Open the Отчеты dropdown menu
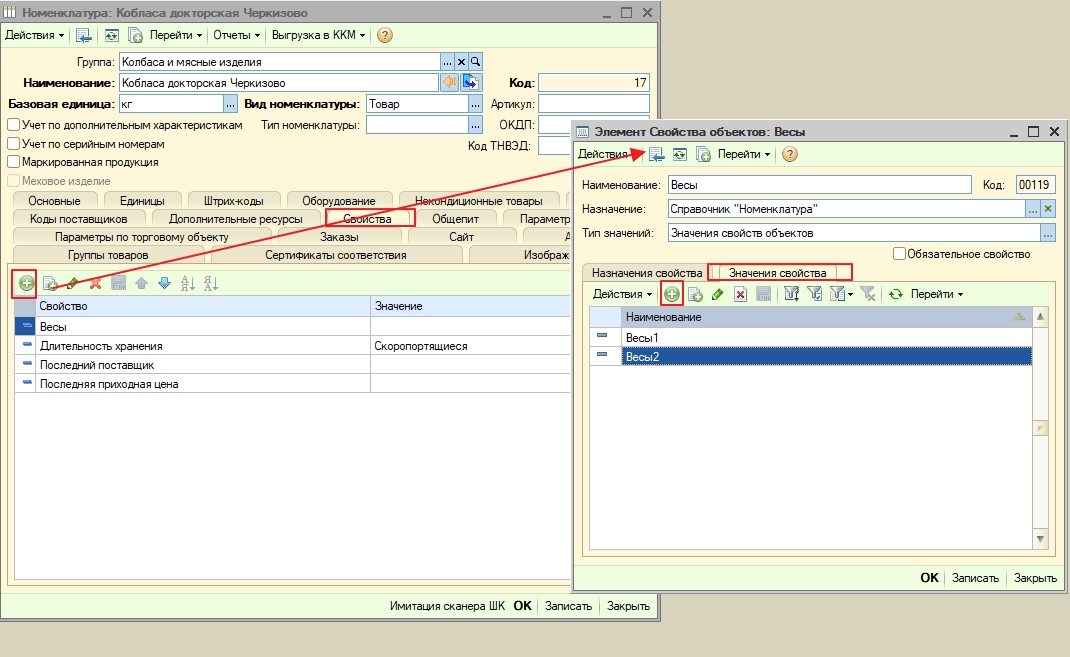1070x657 pixels. click(x=237, y=35)
